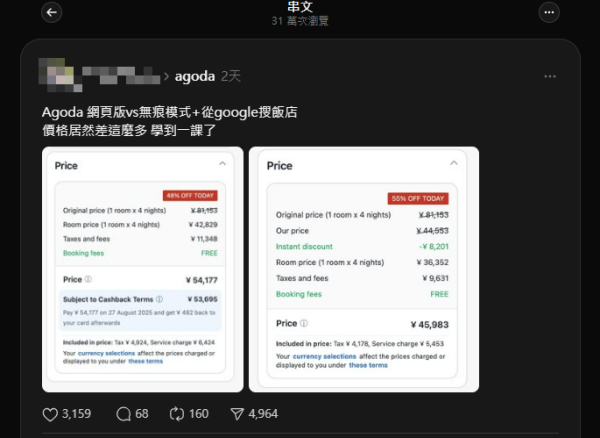Click ¥11,348 taxes and fees value

204,239
